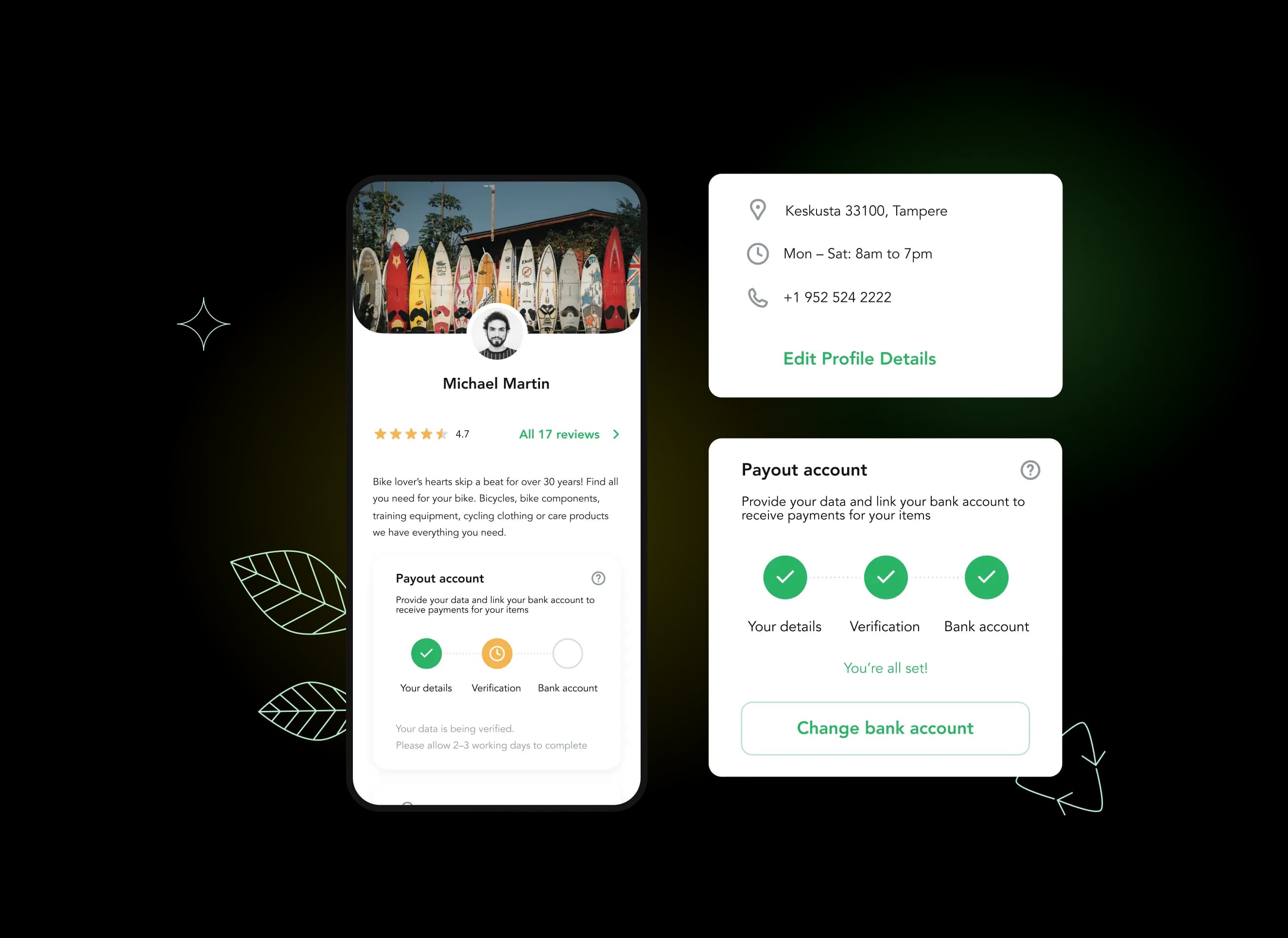Click Edit Profile Details link

pos(857,358)
